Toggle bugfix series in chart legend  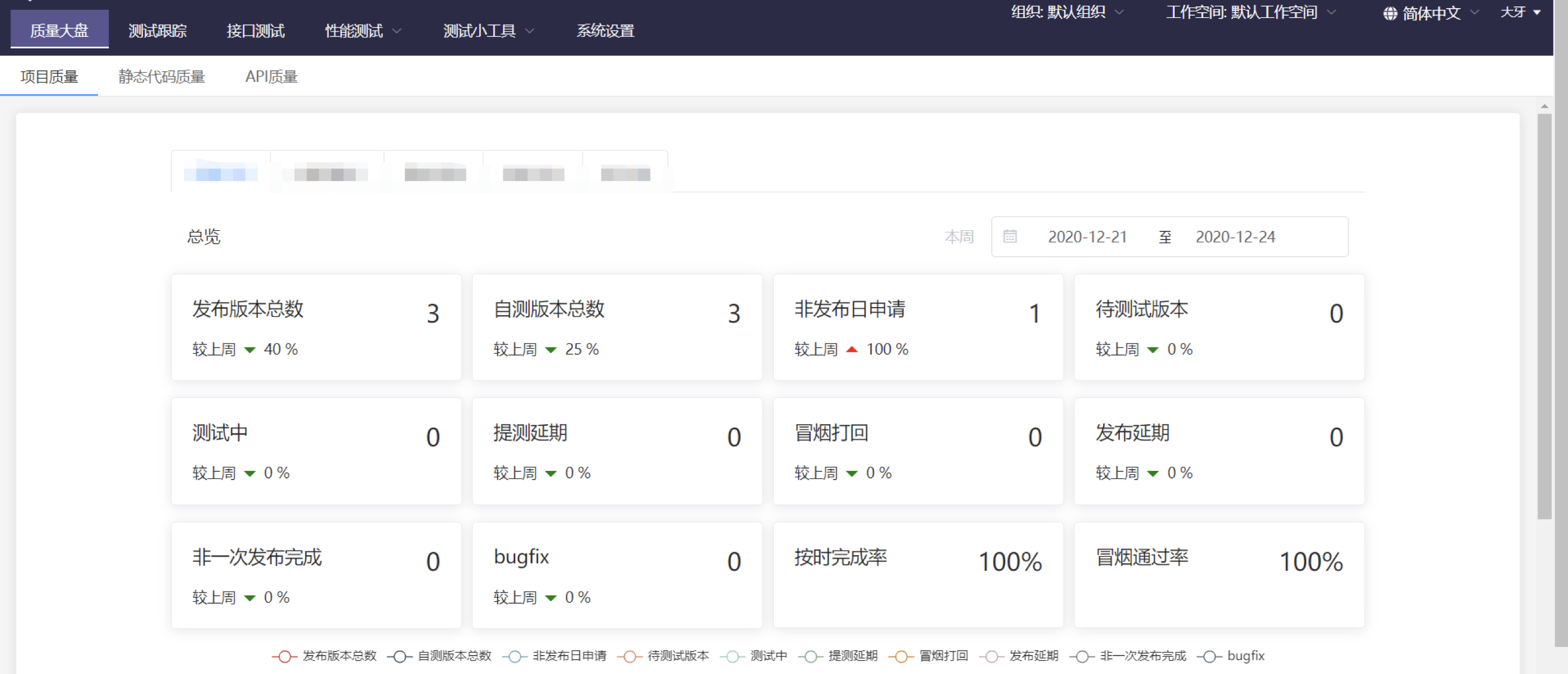[1209, 656]
